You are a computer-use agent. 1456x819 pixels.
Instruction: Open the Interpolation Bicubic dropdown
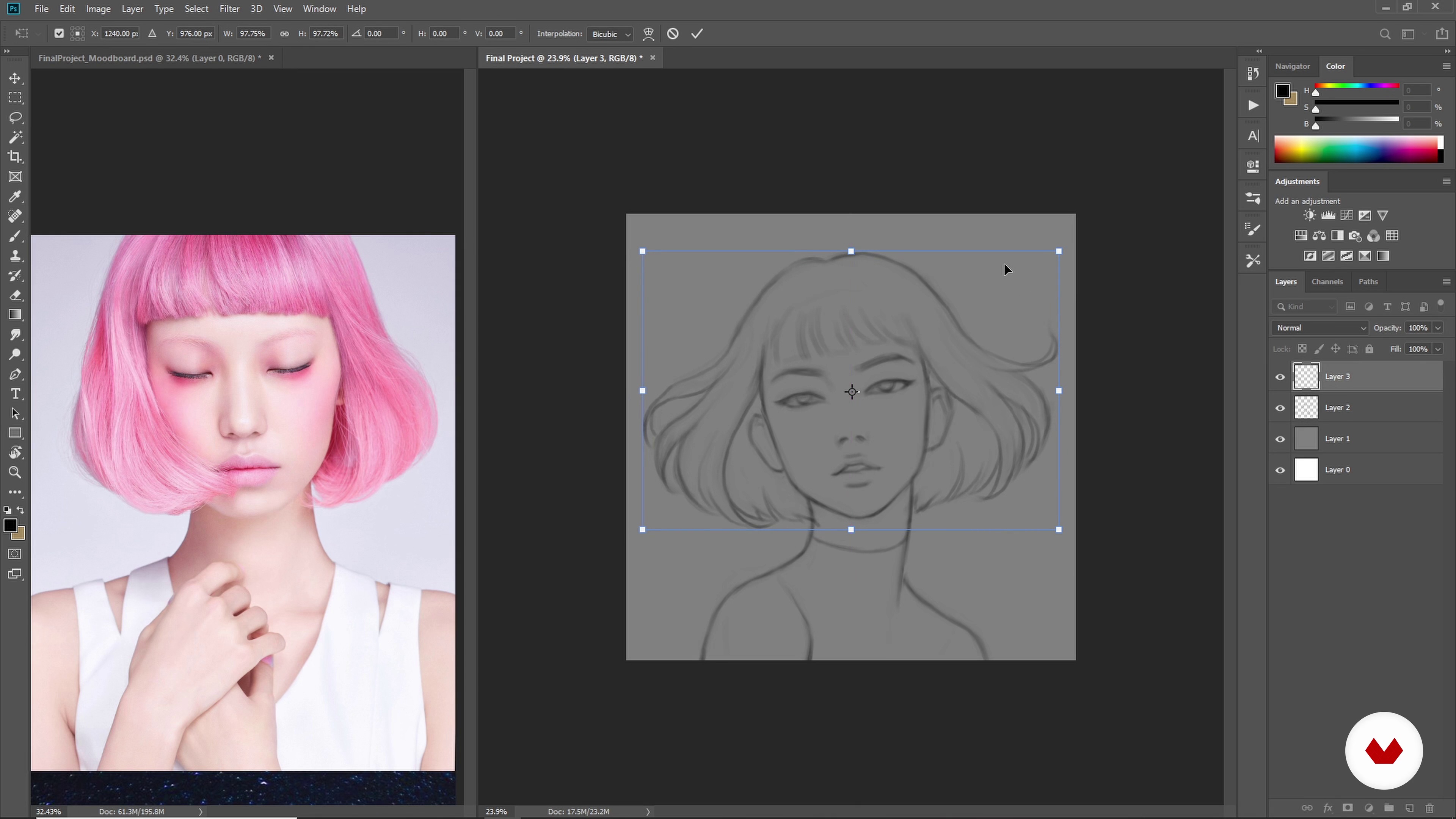[610, 34]
